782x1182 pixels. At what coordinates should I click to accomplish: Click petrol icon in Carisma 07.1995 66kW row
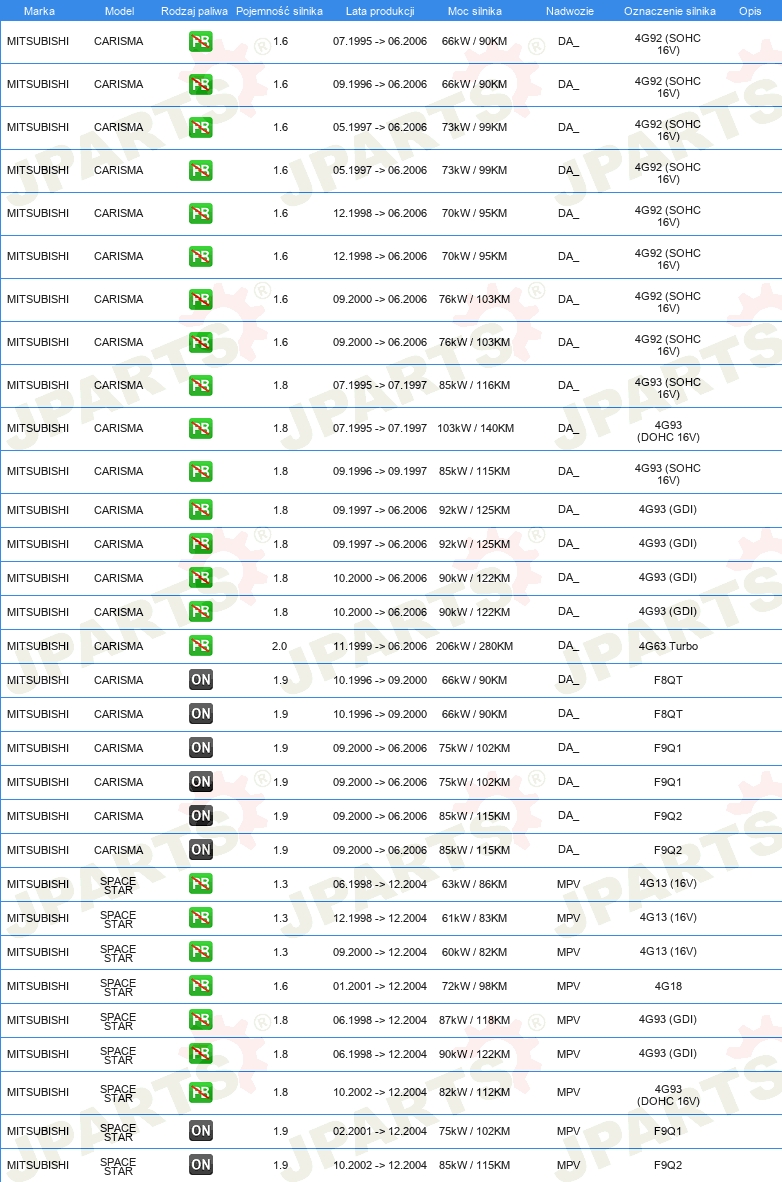pyautogui.click(x=201, y=41)
